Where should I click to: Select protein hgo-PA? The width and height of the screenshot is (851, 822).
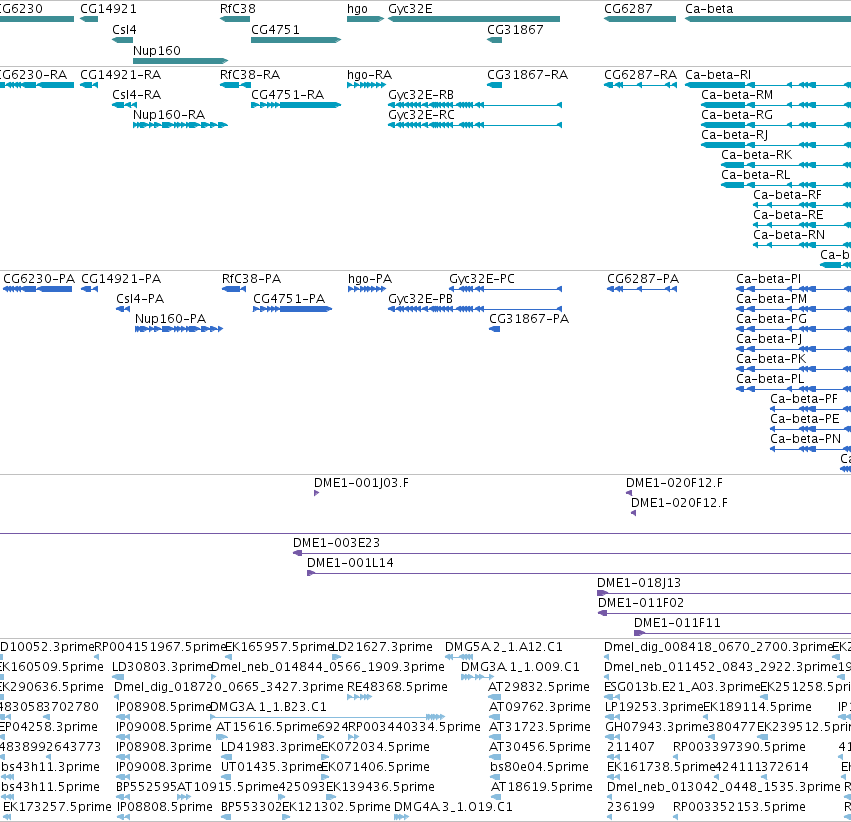pyautogui.click(x=367, y=289)
